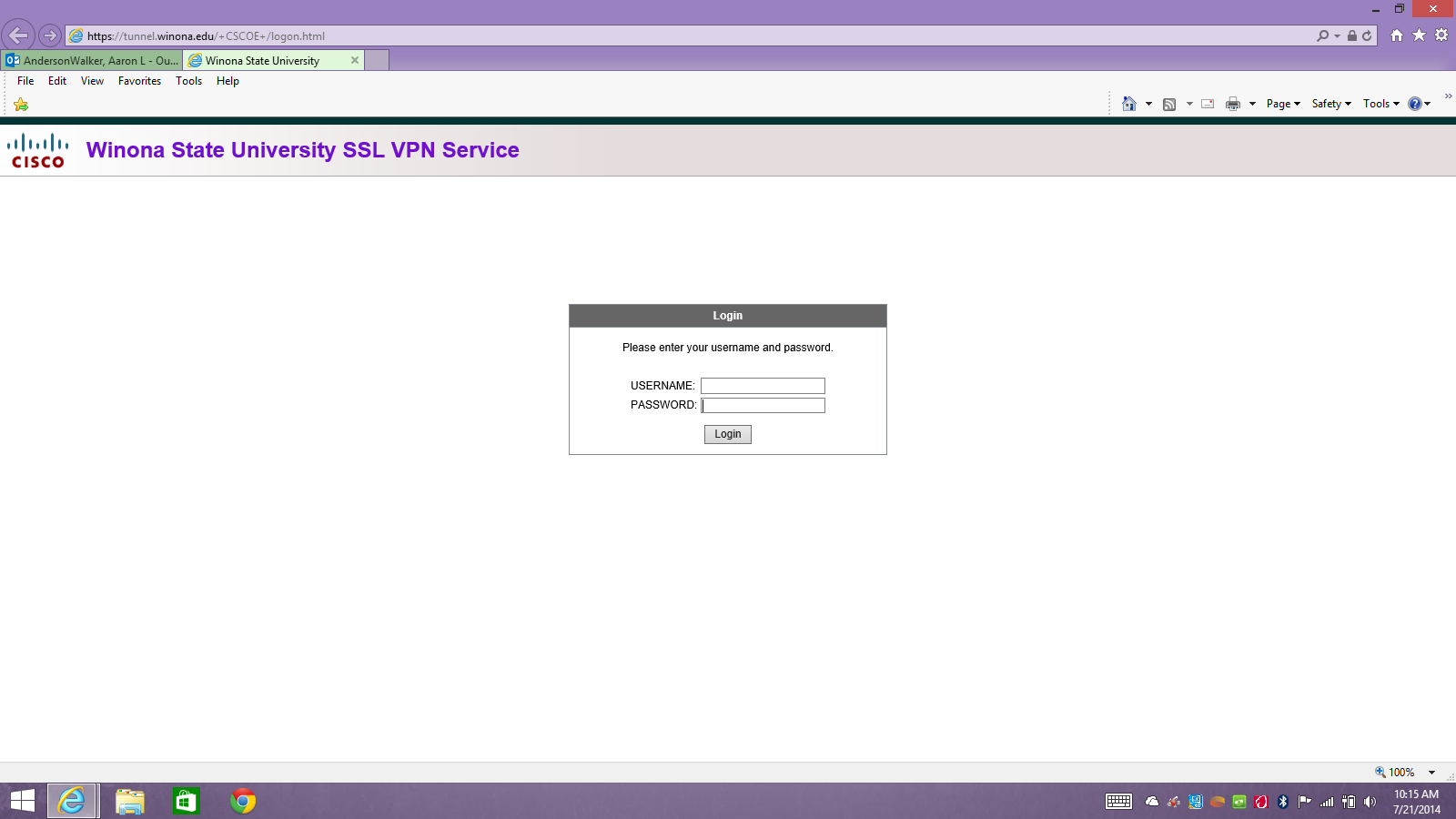Switch to the AndersonWalker Outlook tab
Screen dimensions: 1456x819
[92, 61]
